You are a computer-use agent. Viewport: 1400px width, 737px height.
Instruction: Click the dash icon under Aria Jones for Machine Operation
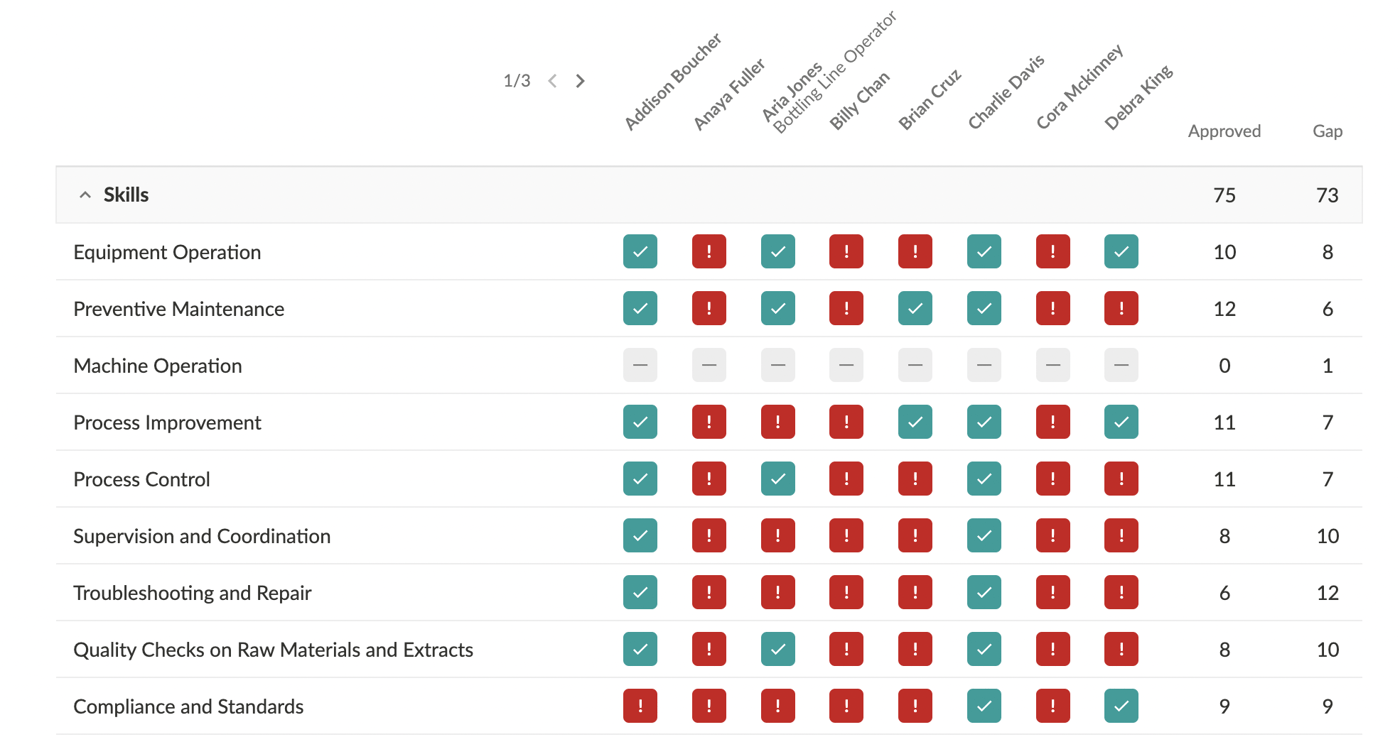tap(778, 365)
